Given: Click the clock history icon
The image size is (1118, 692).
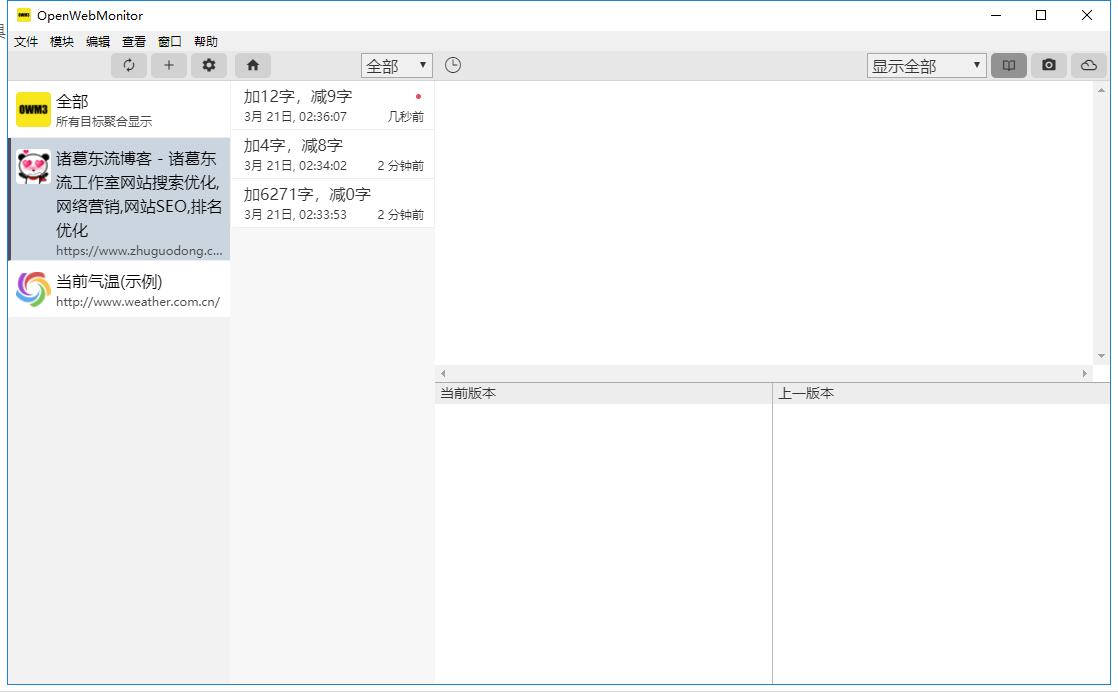Looking at the screenshot, I should pyautogui.click(x=453, y=65).
